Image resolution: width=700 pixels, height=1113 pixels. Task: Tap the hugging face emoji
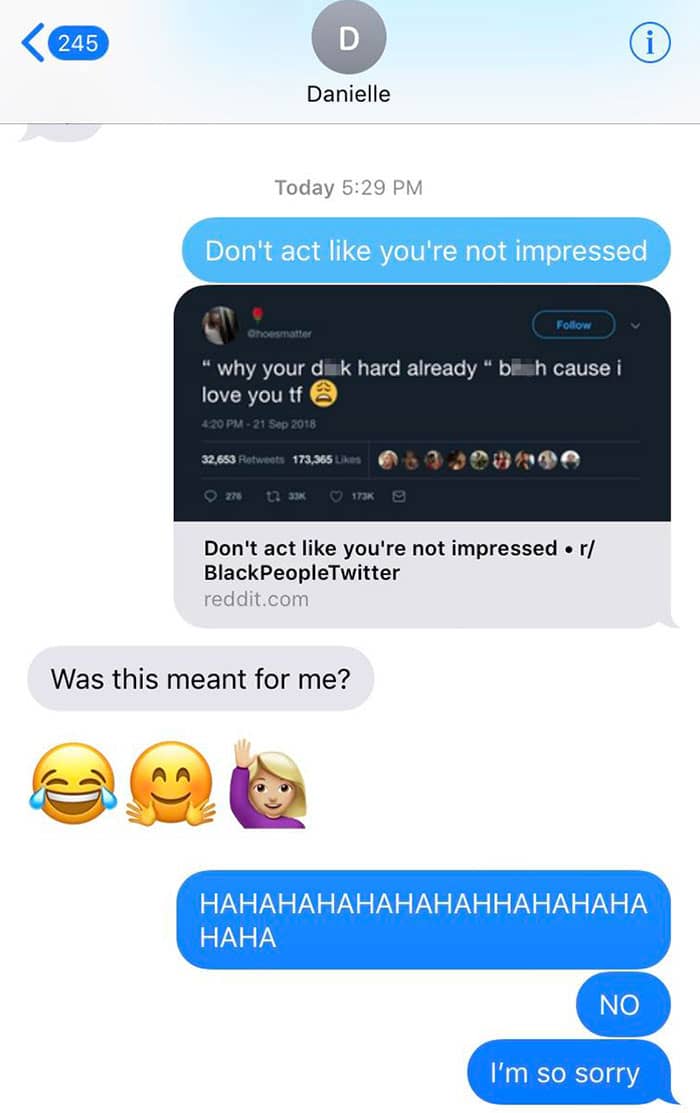(170, 784)
